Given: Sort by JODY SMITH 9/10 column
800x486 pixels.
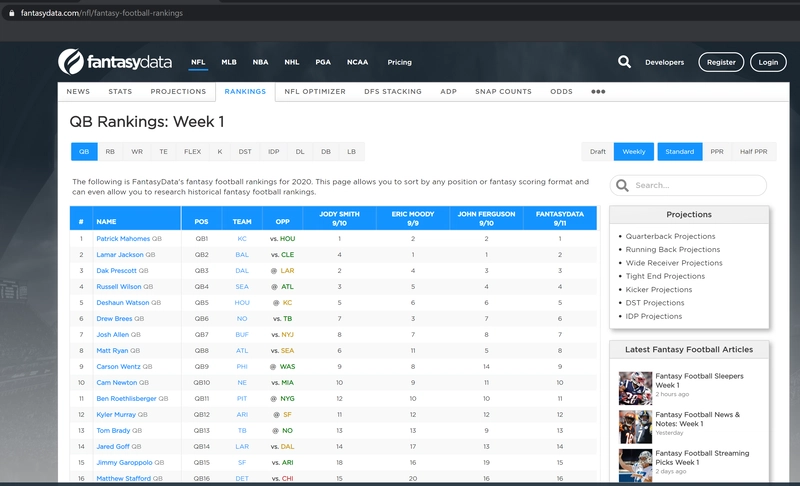Looking at the screenshot, I should click(x=339, y=218).
